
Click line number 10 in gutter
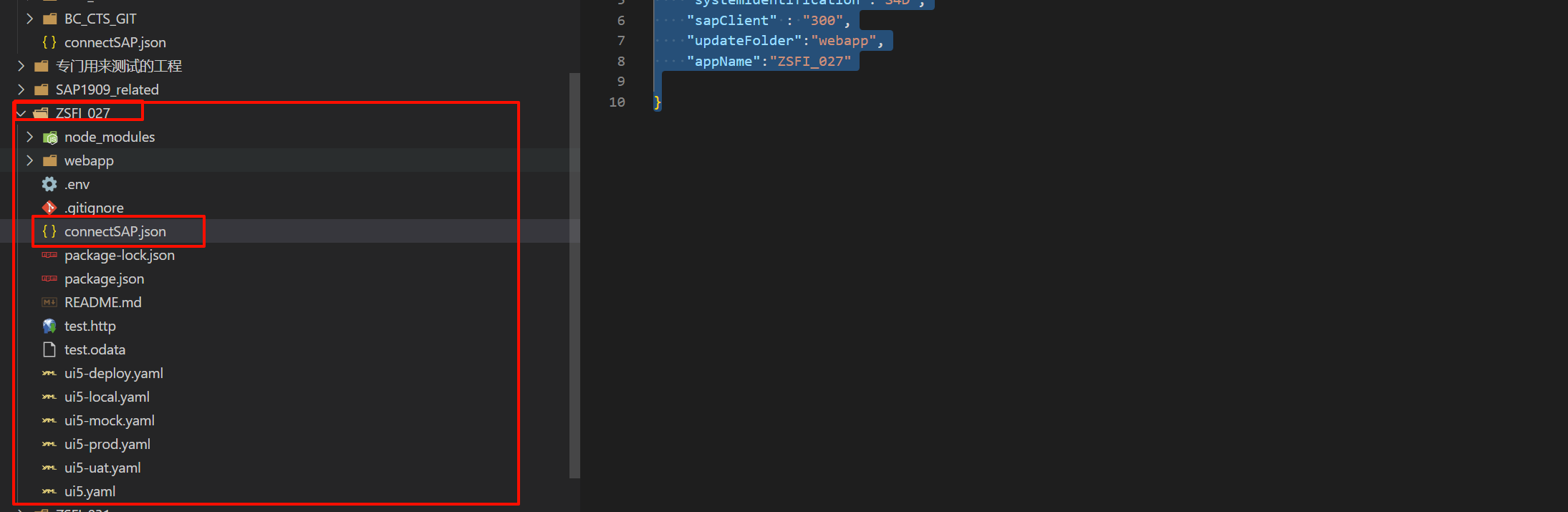[x=617, y=102]
